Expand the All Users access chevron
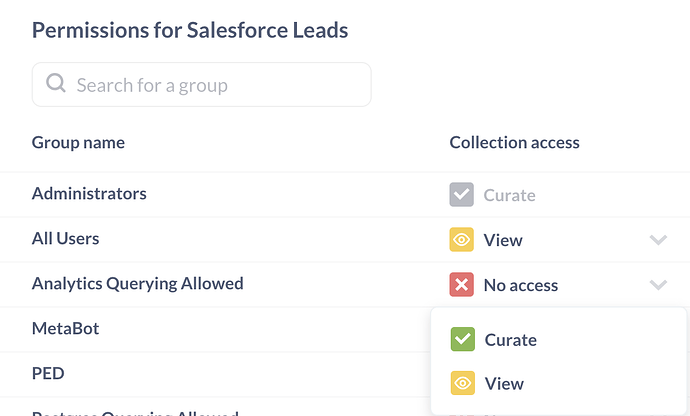The height and width of the screenshot is (416, 690). [x=658, y=240]
